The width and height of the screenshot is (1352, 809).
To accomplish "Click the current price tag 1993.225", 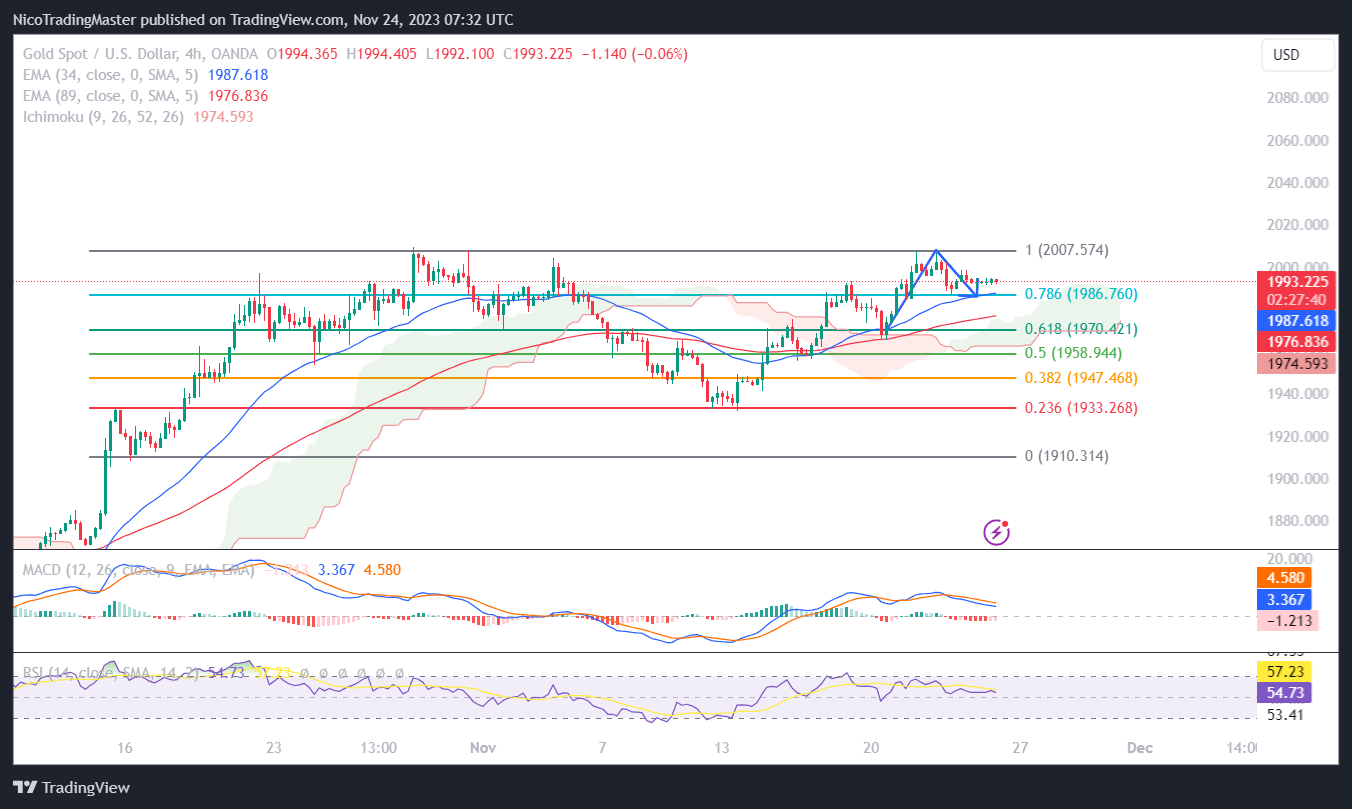I will pyautogui.click(x=1296, y=281).
